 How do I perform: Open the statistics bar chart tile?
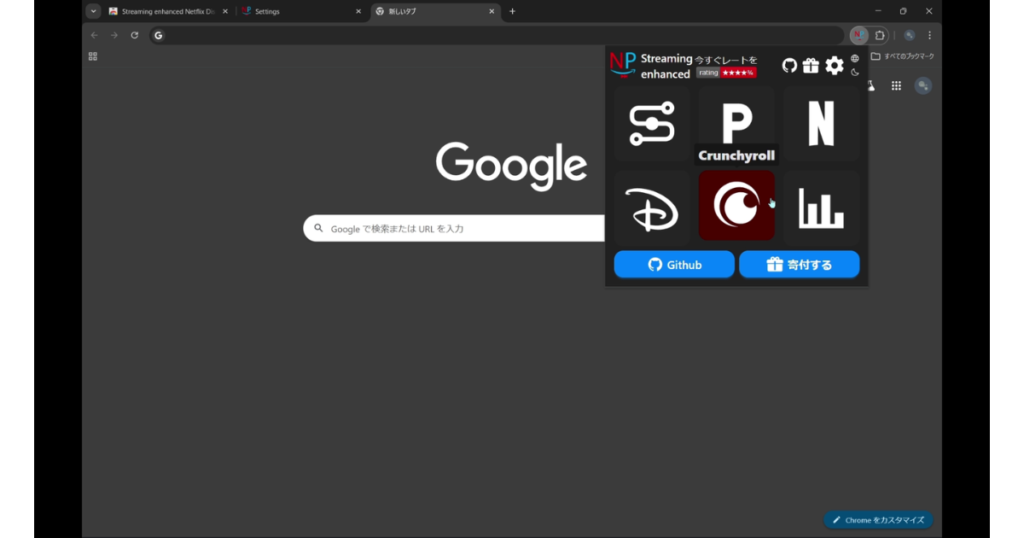pyautogui.click(x=821, y=207)
